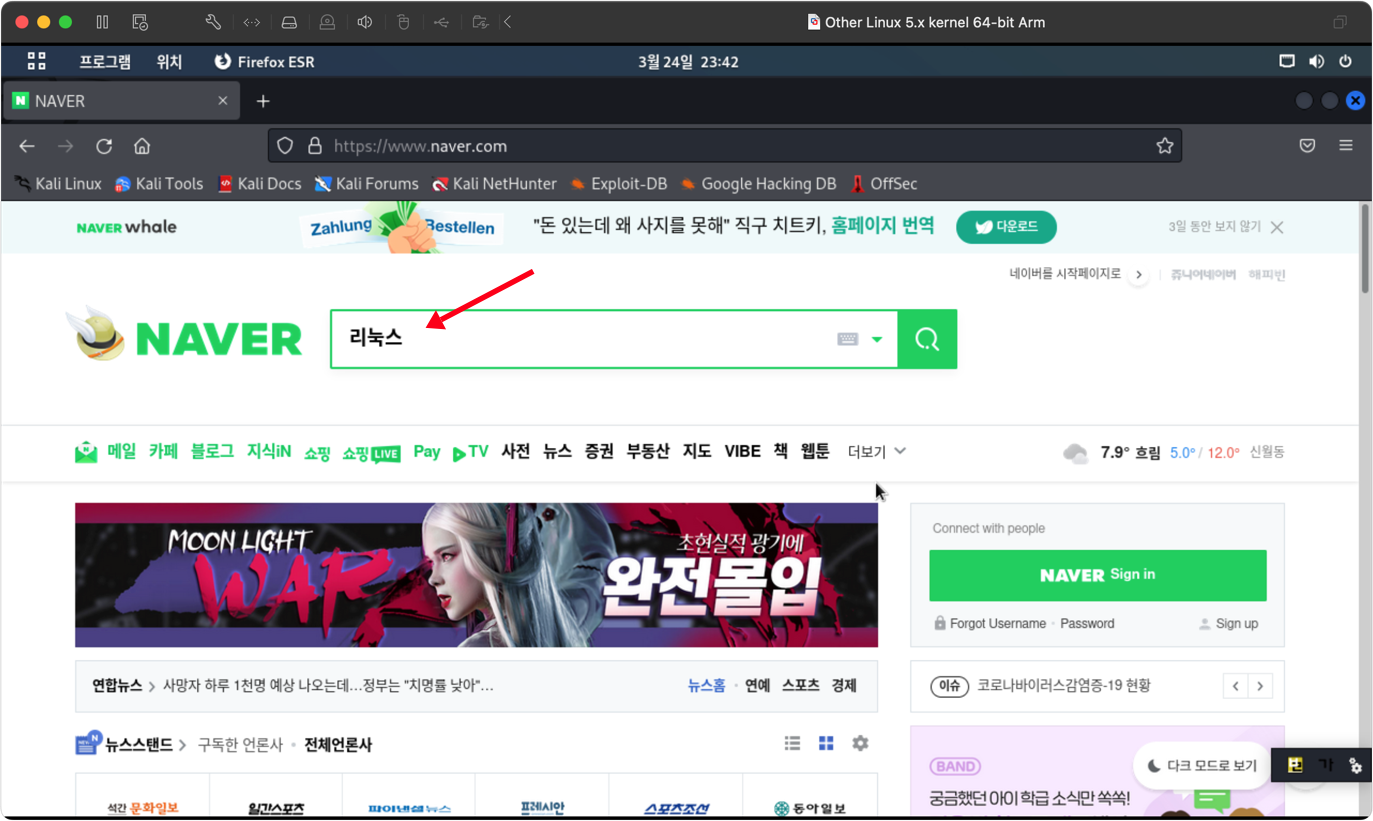The image size is (1373, 821).
Task: Open 카페 in Naver navigation
Action: tap(163, 452)
